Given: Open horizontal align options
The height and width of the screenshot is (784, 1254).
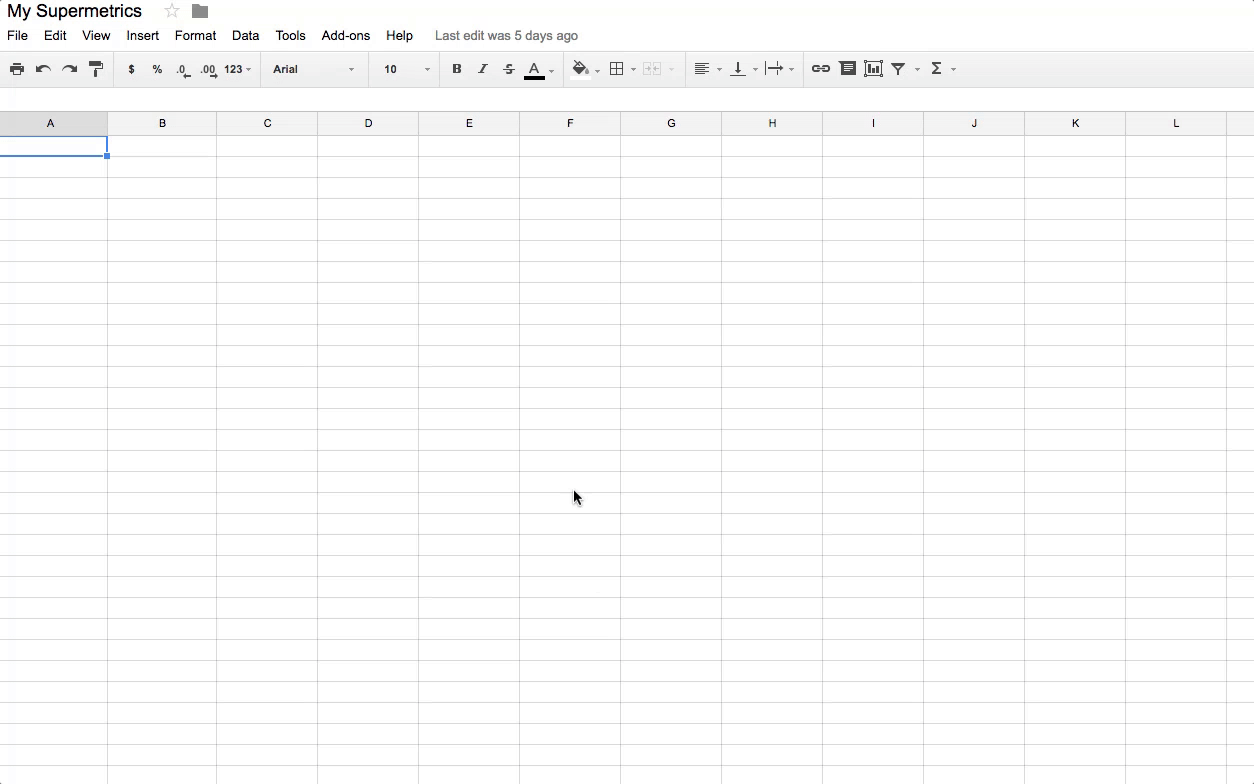Looking at the screenshot, I should point(707,69).
